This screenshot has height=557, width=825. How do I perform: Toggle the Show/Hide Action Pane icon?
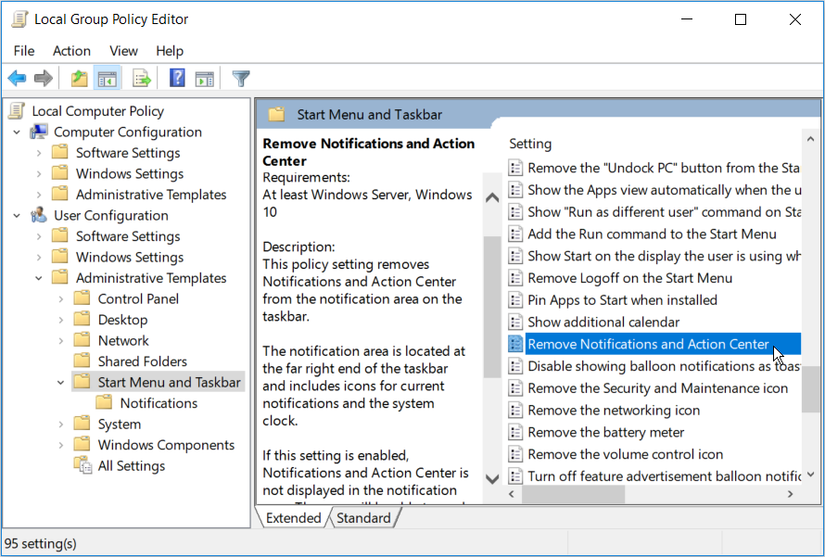tap(205, 79)
